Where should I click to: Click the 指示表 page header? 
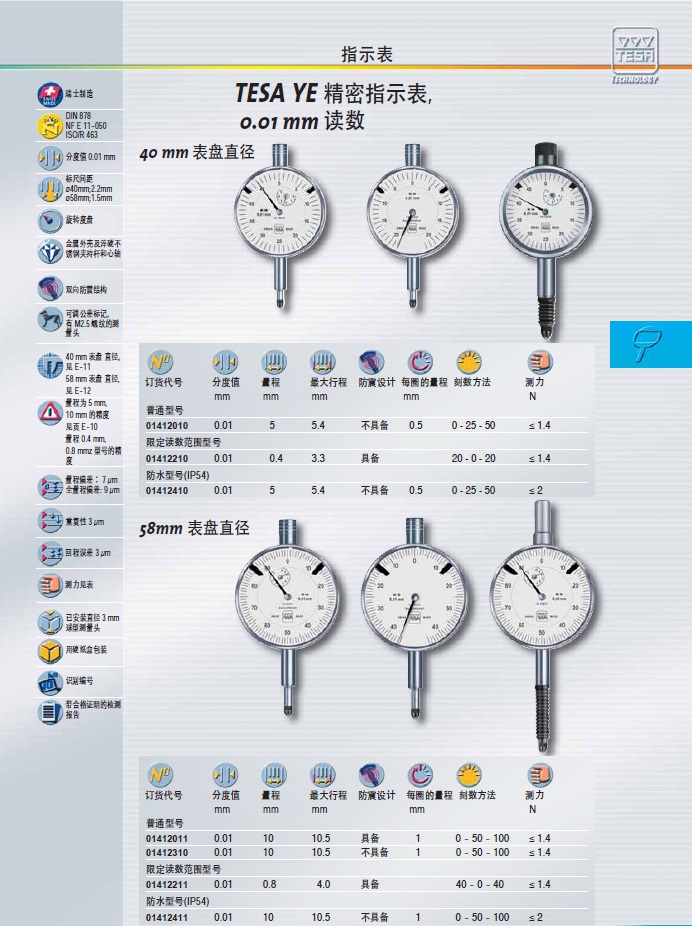click(367, 55)
